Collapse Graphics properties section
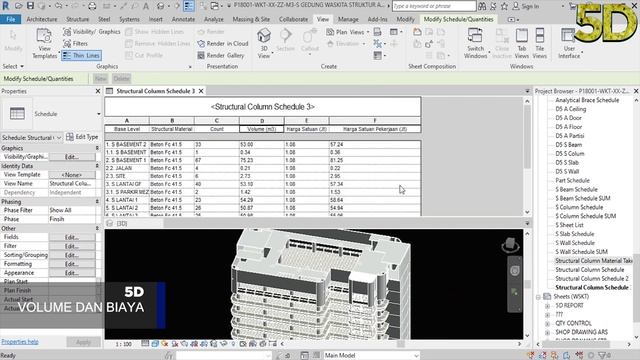640x360 pixels. (97, 148)
